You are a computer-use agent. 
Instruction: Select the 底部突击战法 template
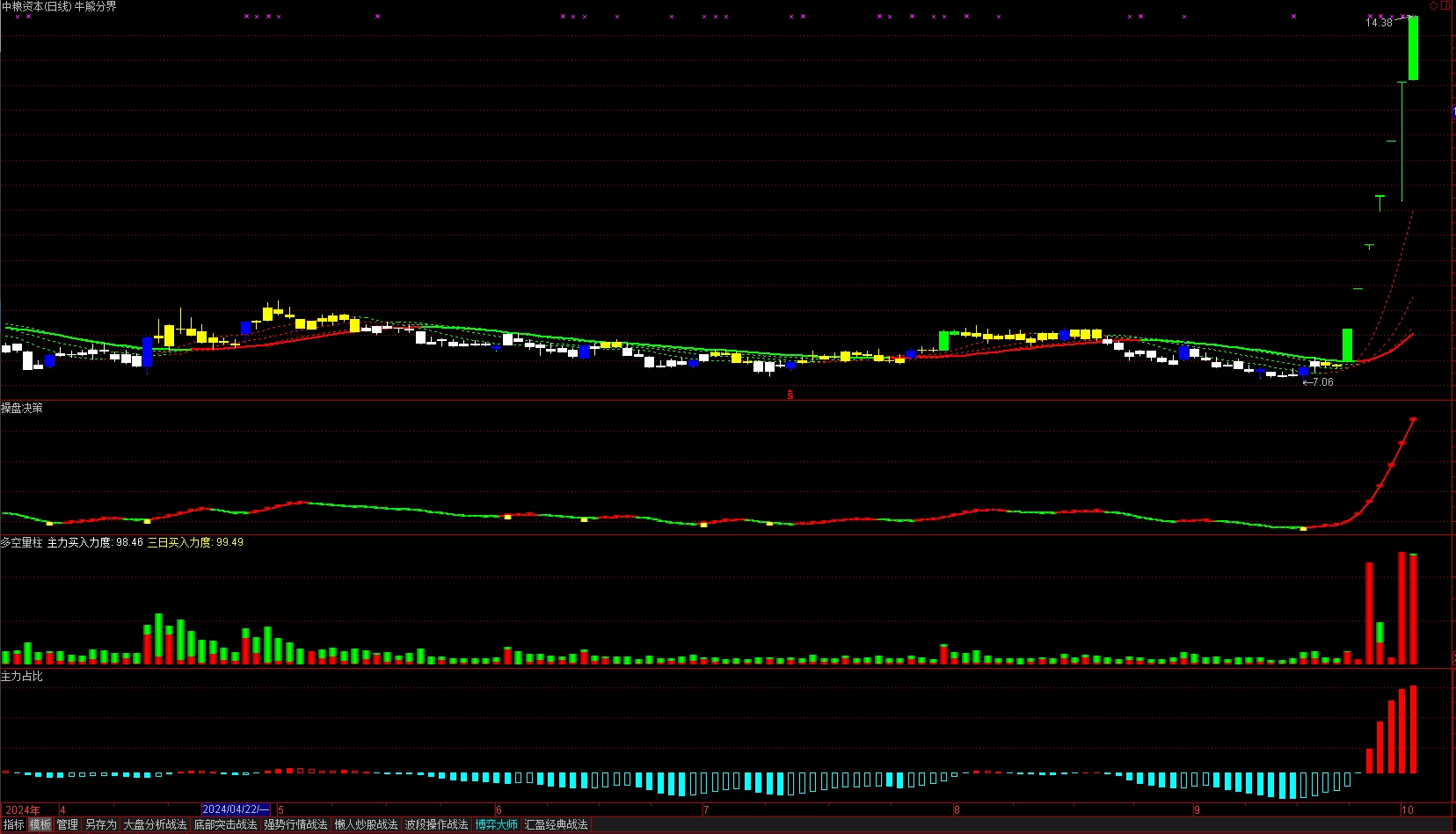pyautogui.click(x=226, y=824)
